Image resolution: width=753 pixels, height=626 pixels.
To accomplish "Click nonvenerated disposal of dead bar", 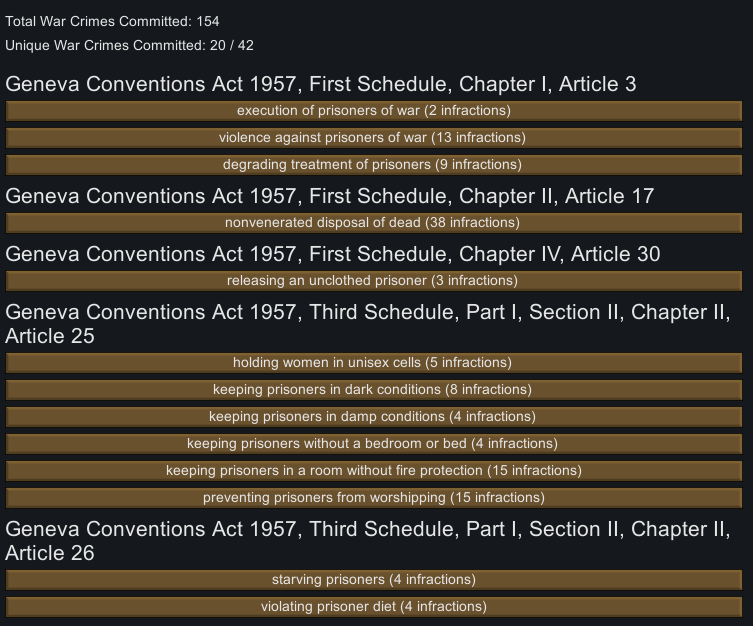I will 374,223.
